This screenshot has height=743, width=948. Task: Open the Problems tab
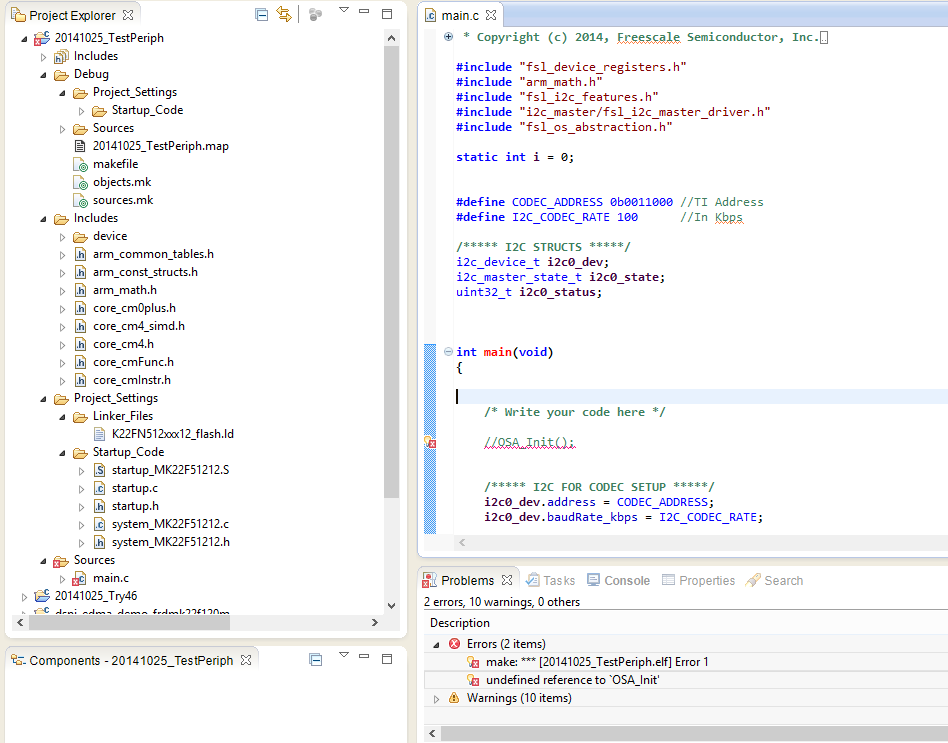tap(467, 580)
